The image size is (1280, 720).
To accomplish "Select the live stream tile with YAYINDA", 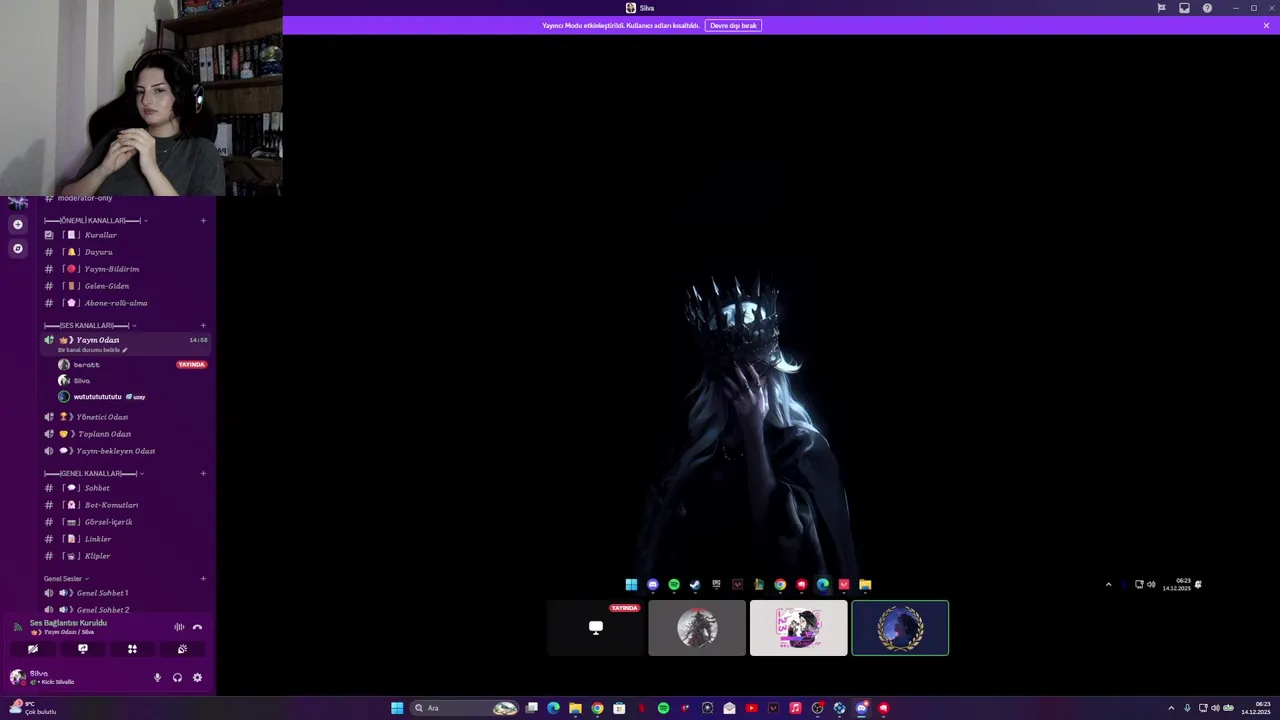I will [596, 628].
